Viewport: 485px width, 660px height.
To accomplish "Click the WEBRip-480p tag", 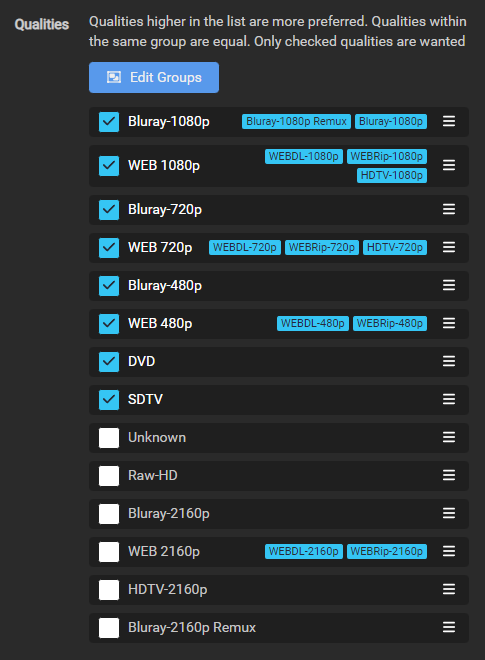I will click(390, 323).
